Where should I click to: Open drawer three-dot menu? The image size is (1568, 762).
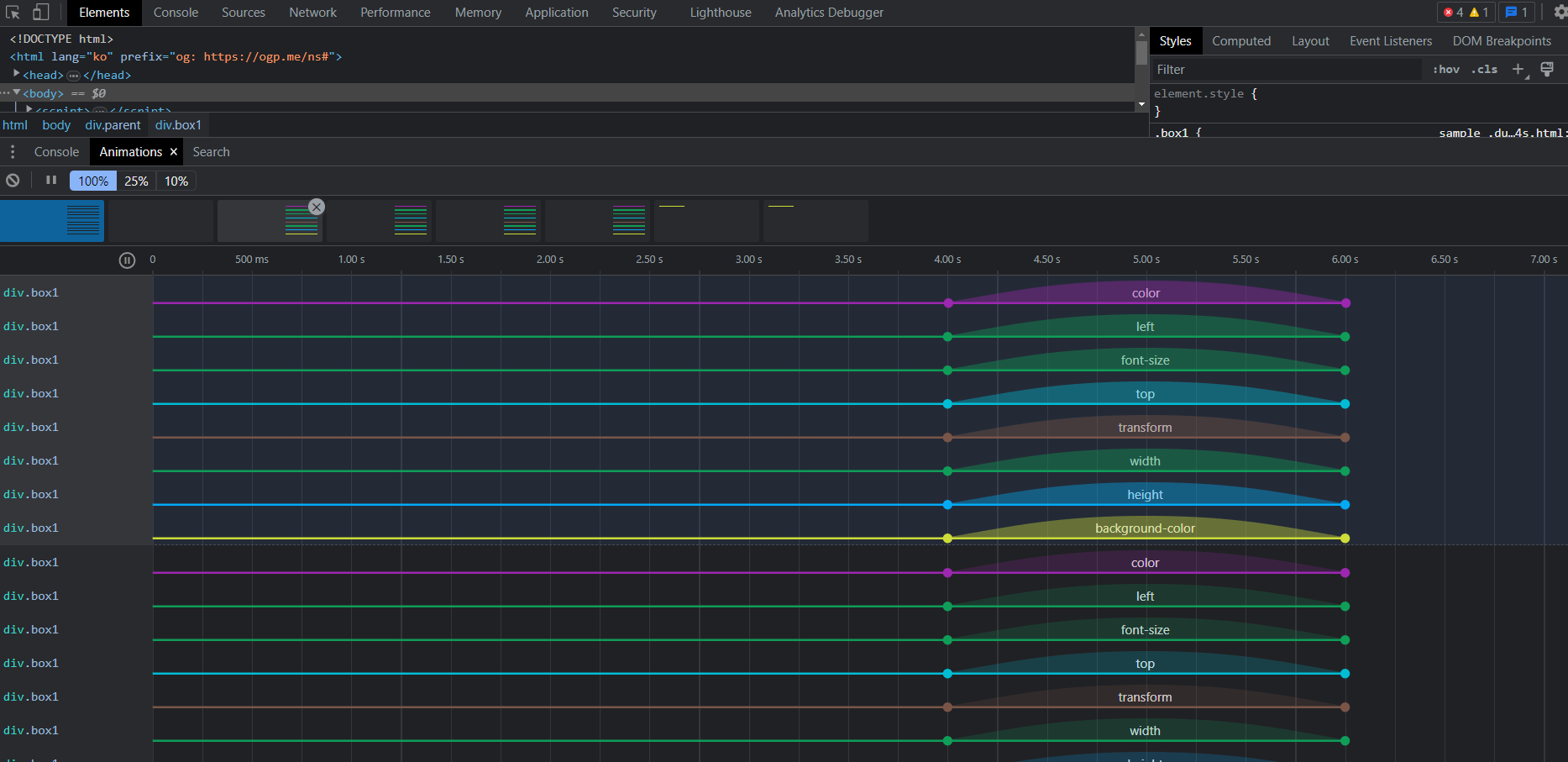click(x=13, y=152)
